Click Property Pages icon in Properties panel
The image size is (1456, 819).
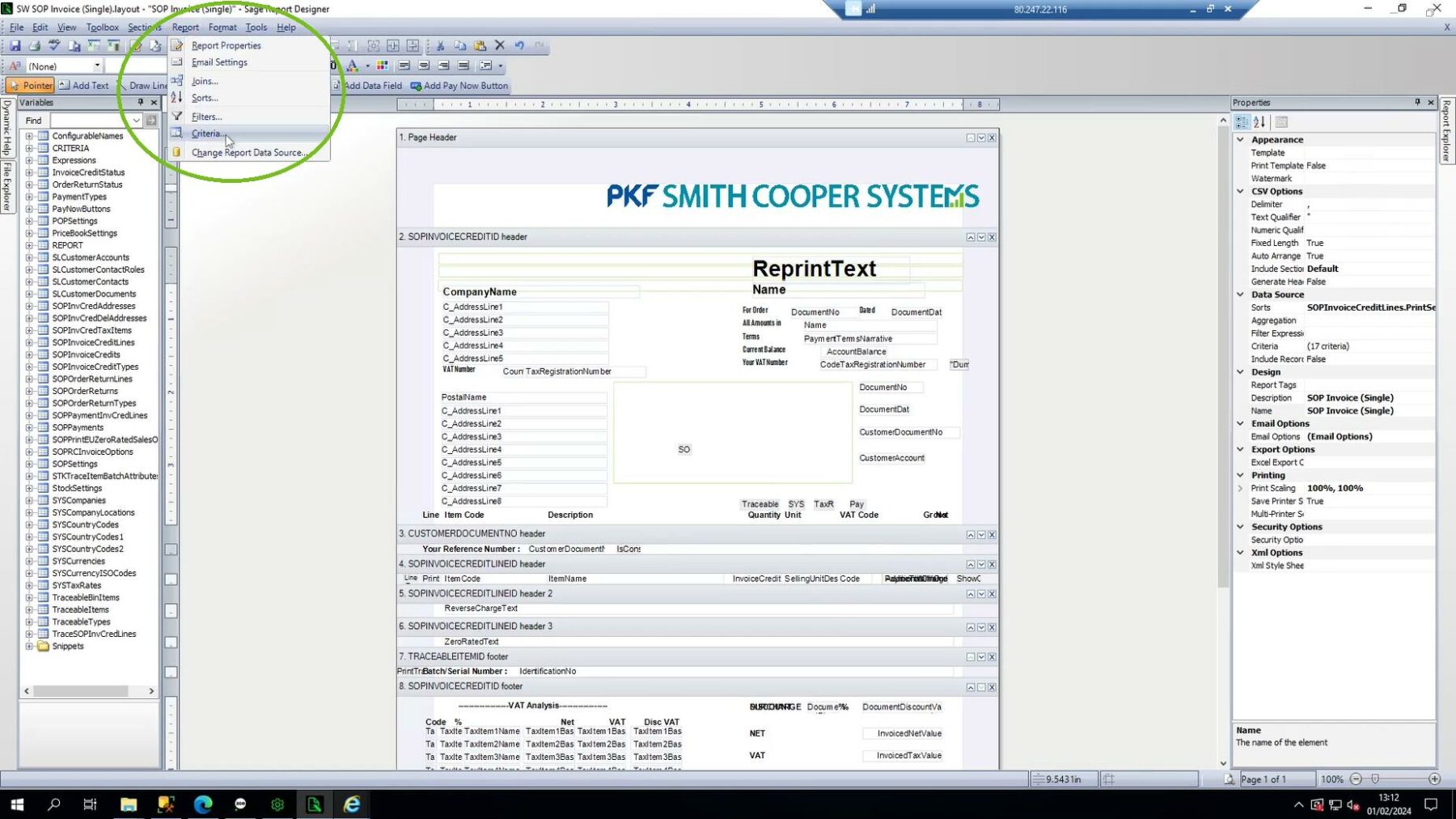pos(1281,122)
